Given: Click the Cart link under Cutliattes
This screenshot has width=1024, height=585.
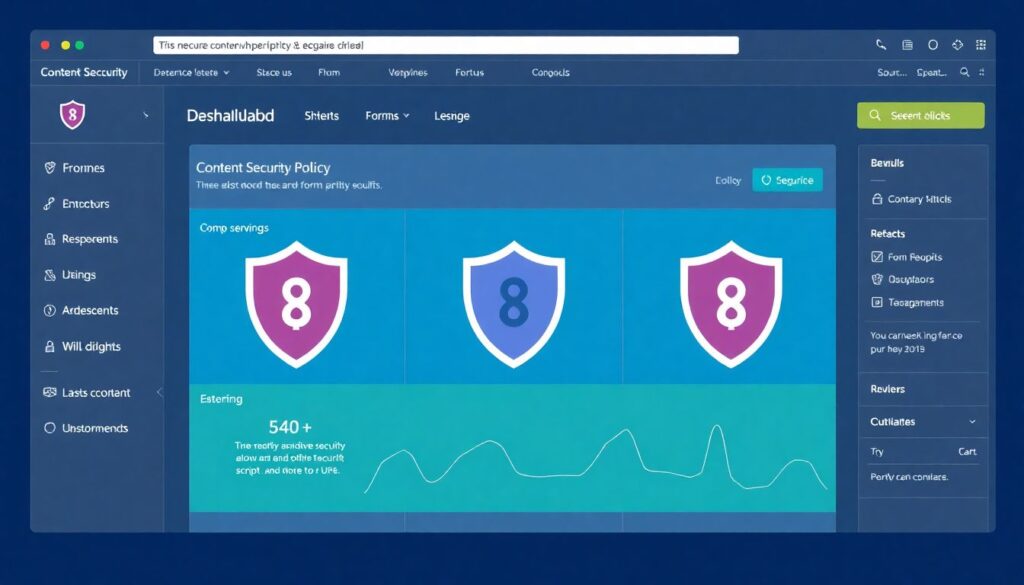Looking at the screenshot, I should 966,451.
